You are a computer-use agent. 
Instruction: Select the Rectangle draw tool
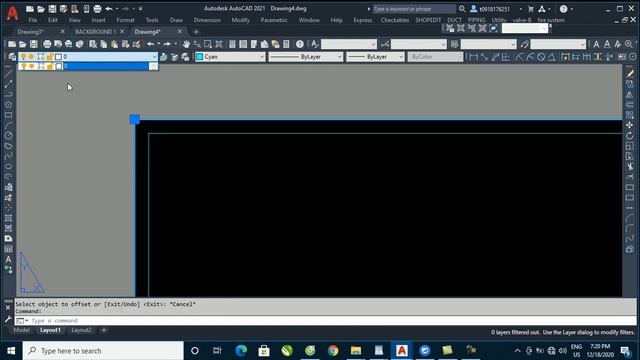8,115
